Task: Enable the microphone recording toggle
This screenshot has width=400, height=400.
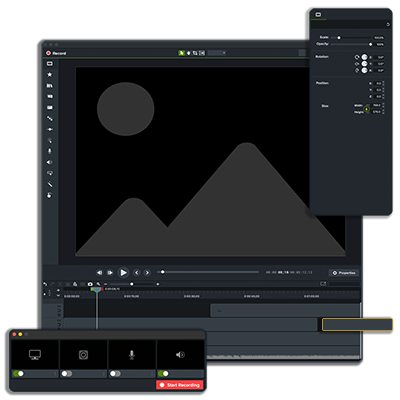Action: click(115, 374)
